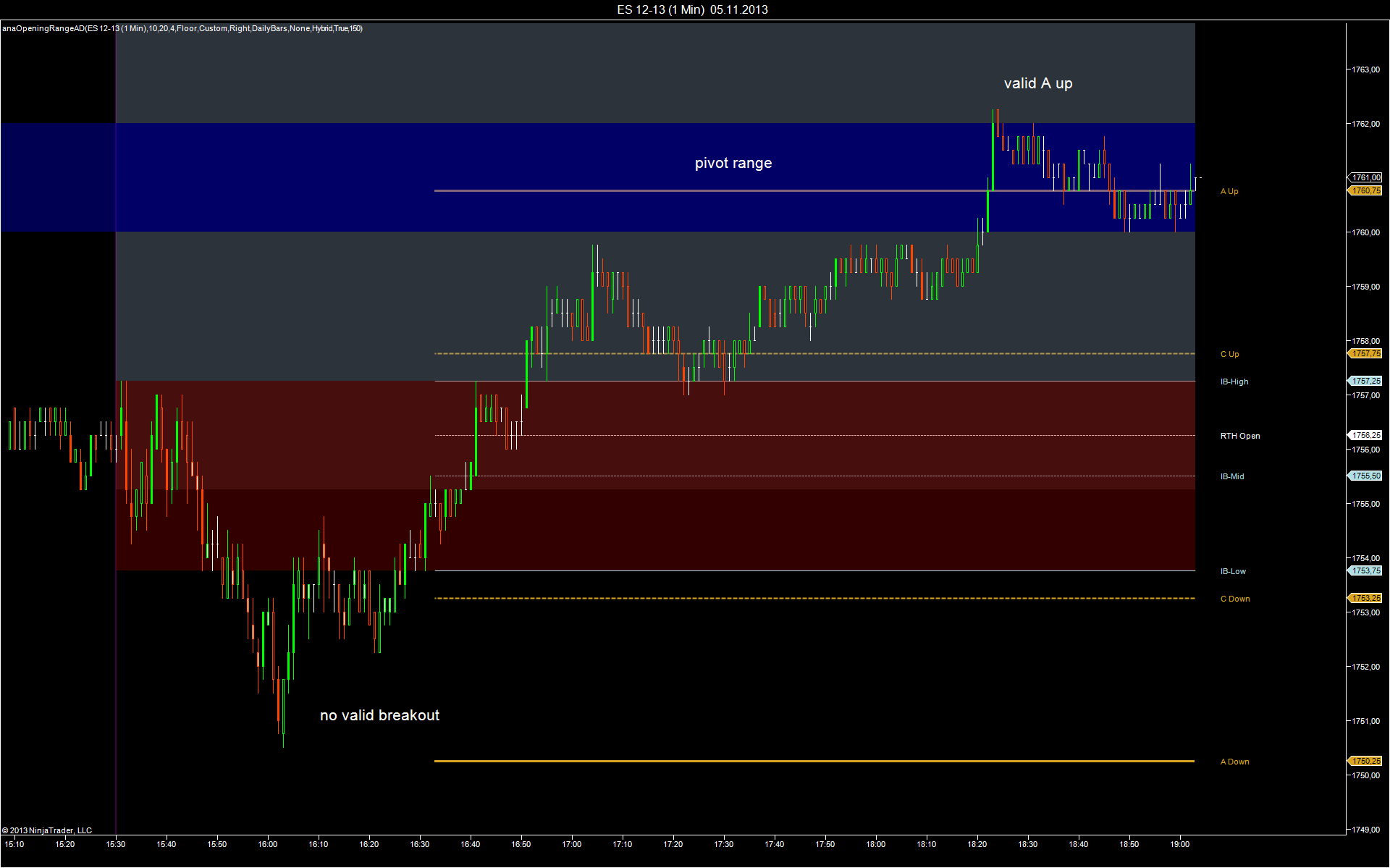
Task: Select the 16:50 time axis label
Action: (521, 844)
